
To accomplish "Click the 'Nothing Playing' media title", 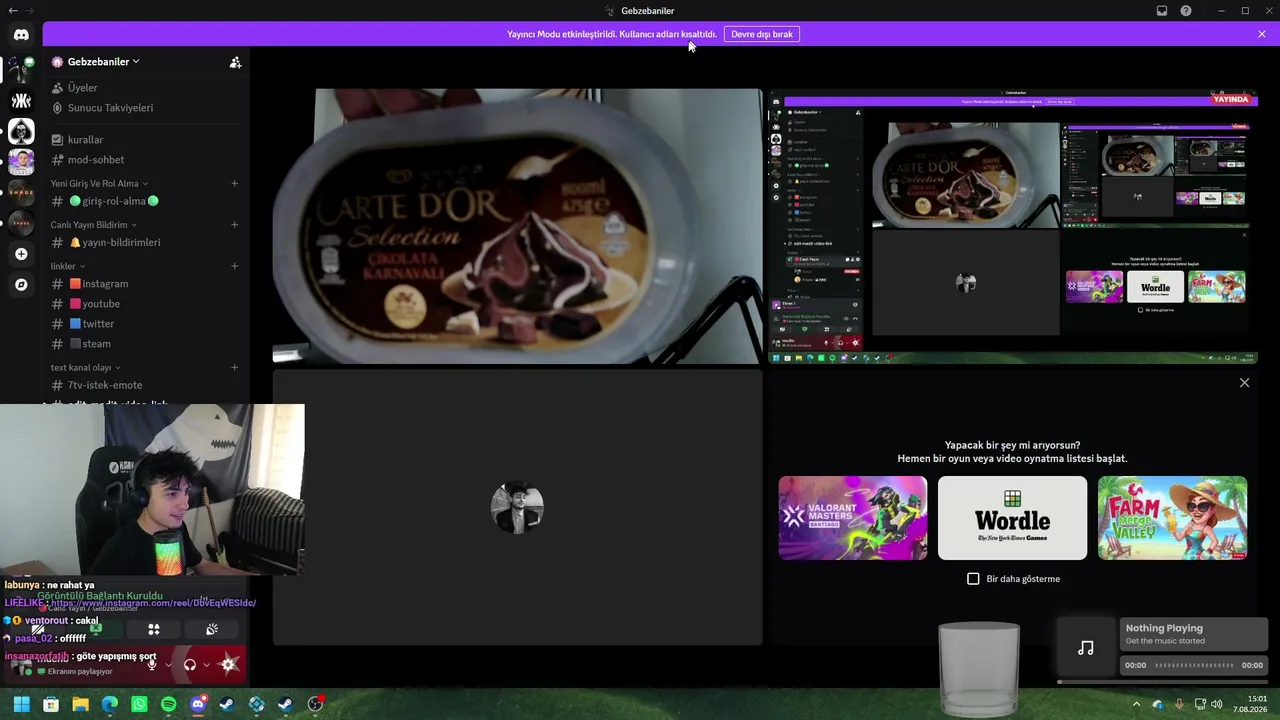I will click(x=1164, y=628).
